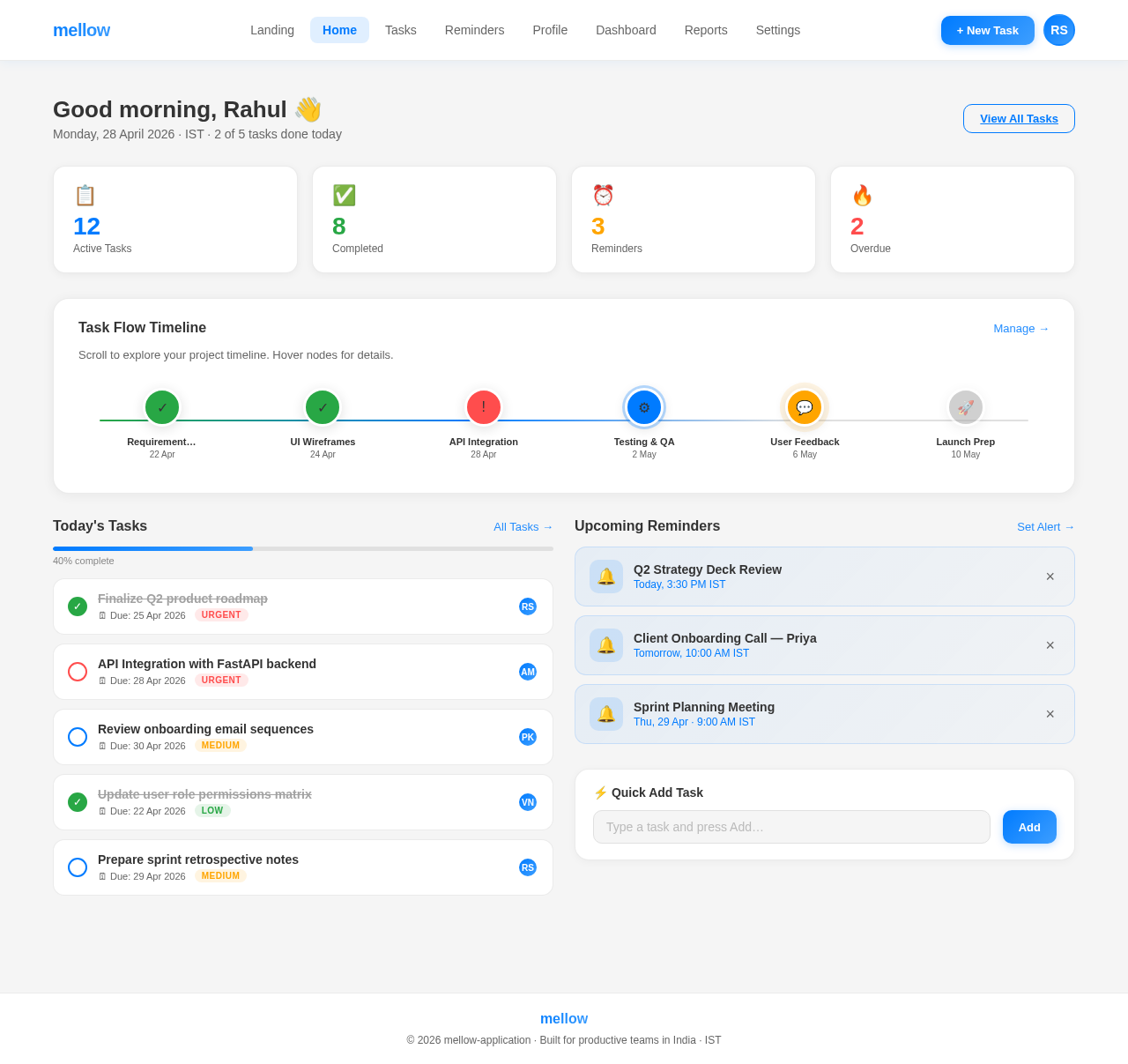
Task: Click bell icon for Sprint Planning Meeting
Action: [x=606, y=714]
